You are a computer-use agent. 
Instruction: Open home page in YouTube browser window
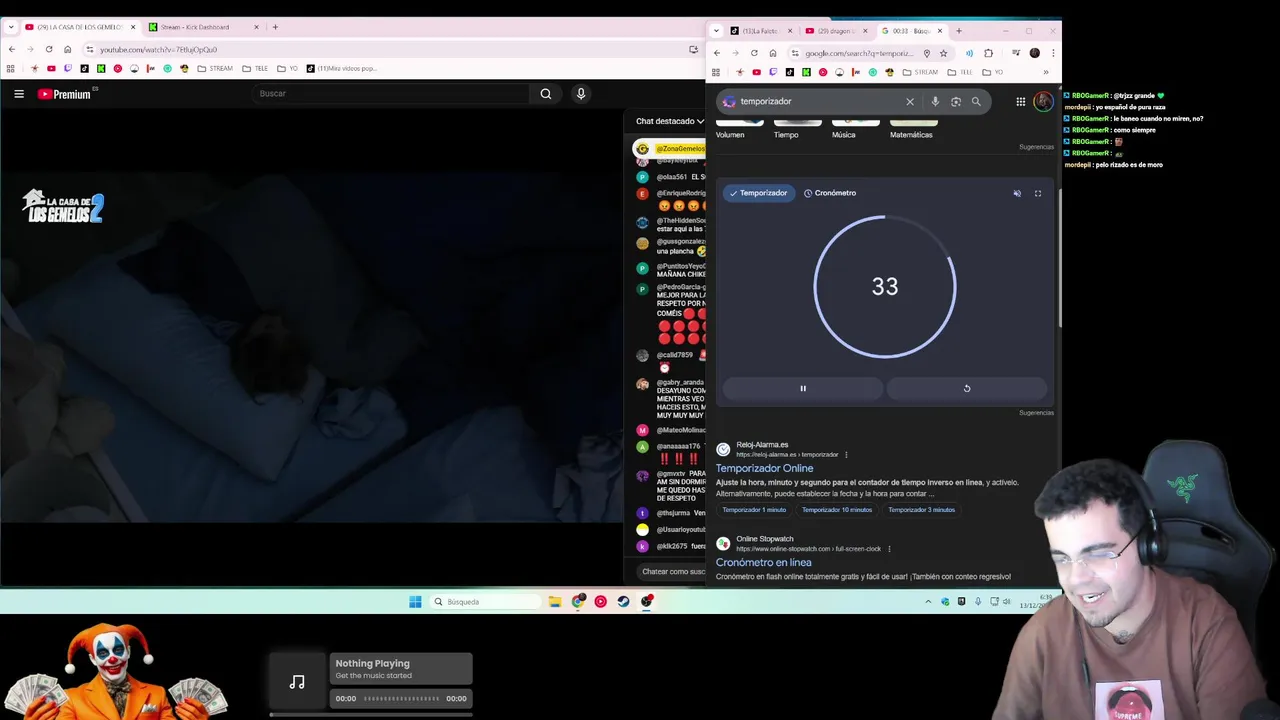[x=67, y=49]
